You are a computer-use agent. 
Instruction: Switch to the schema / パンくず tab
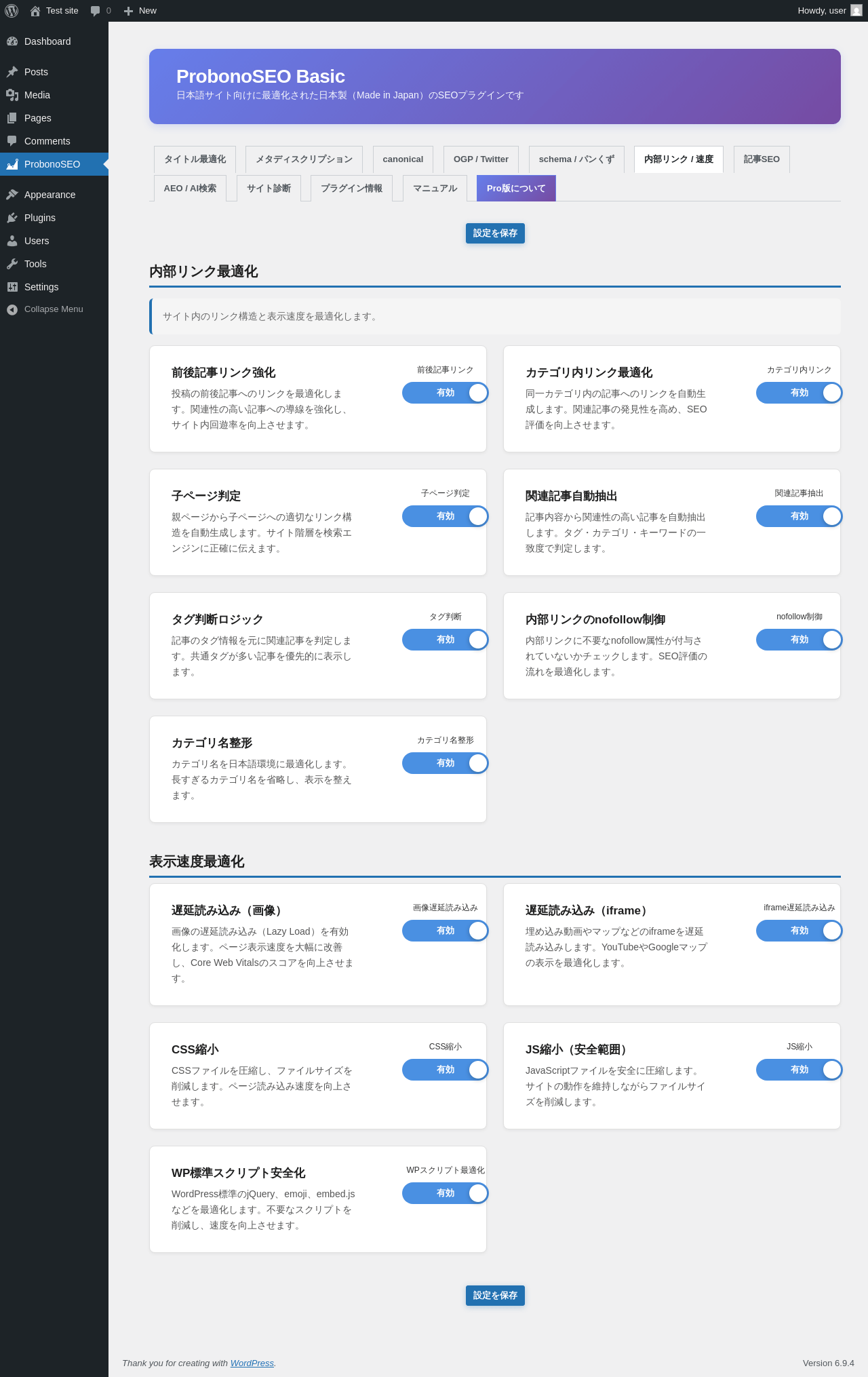(576, 159)
